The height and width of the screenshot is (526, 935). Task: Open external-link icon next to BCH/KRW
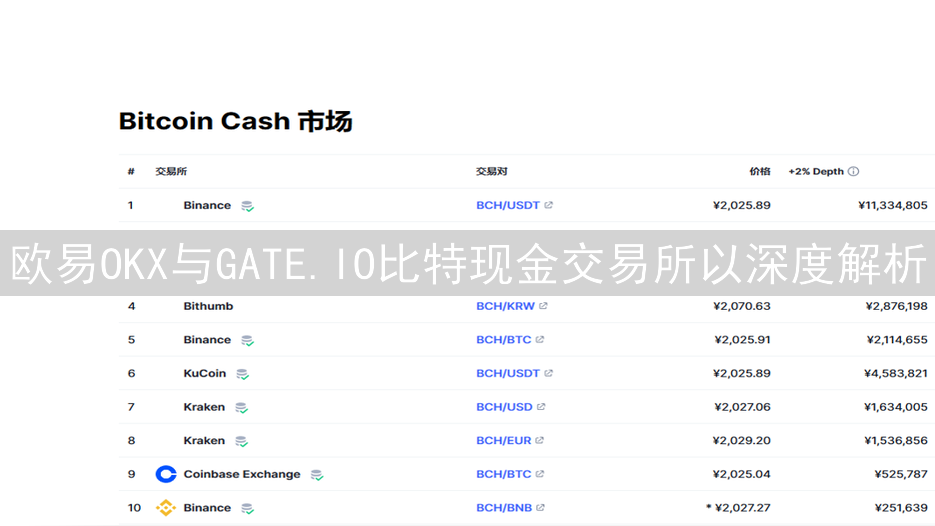tap(543, 306)
